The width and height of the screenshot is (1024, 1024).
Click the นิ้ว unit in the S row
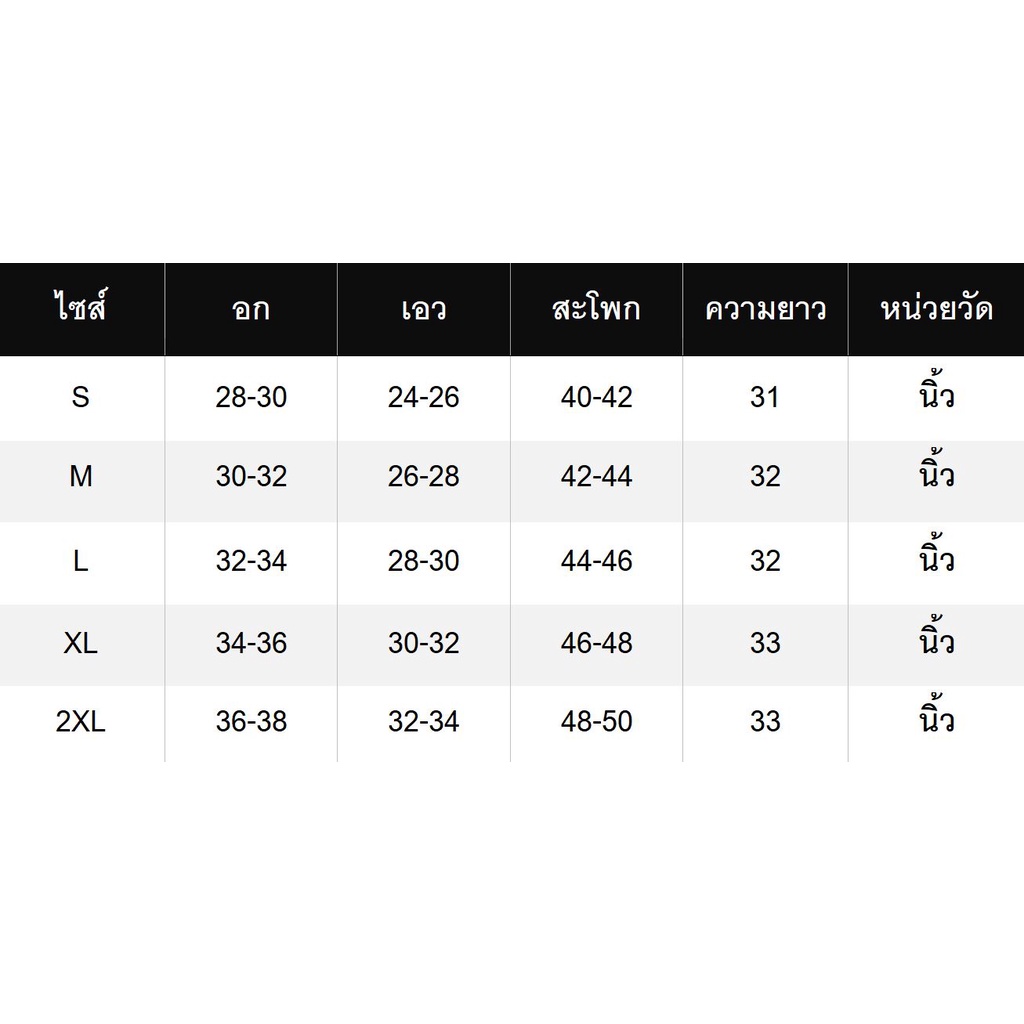936,391
